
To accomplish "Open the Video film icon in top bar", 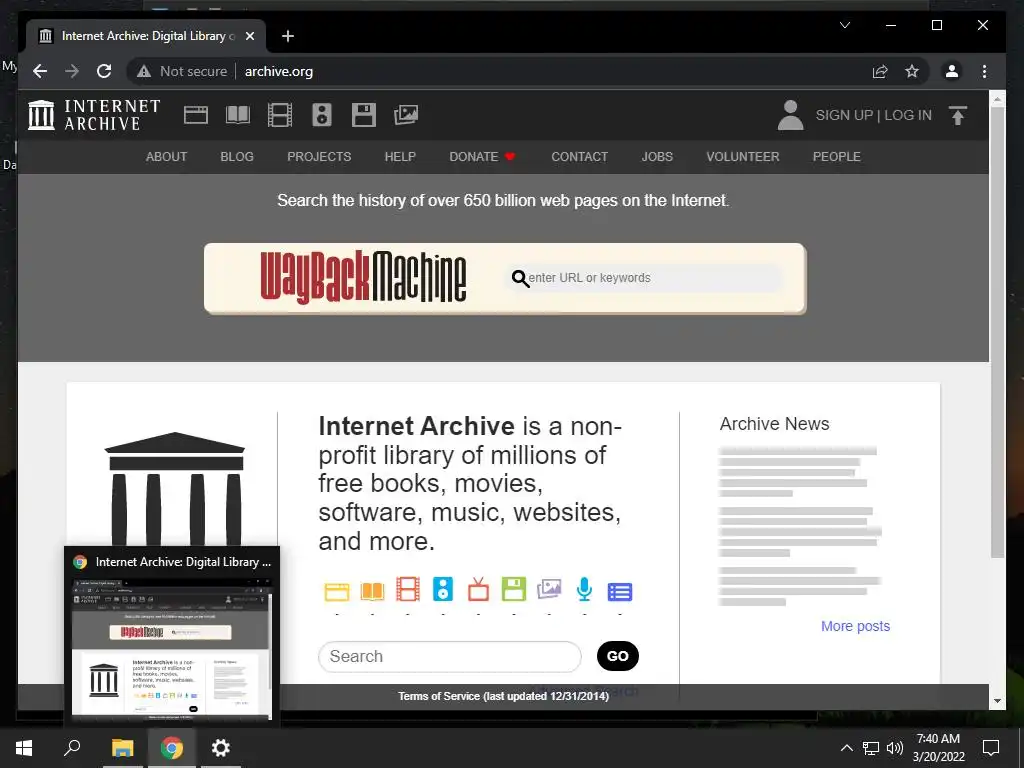I will pos(280,115).
